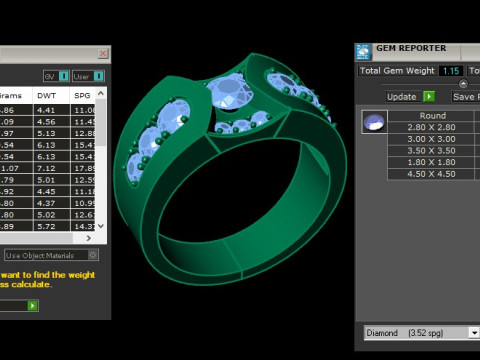Click the Total Gem Weight value 1.15
The height and width of the screenshot is (360, 480).
(451, 71)
